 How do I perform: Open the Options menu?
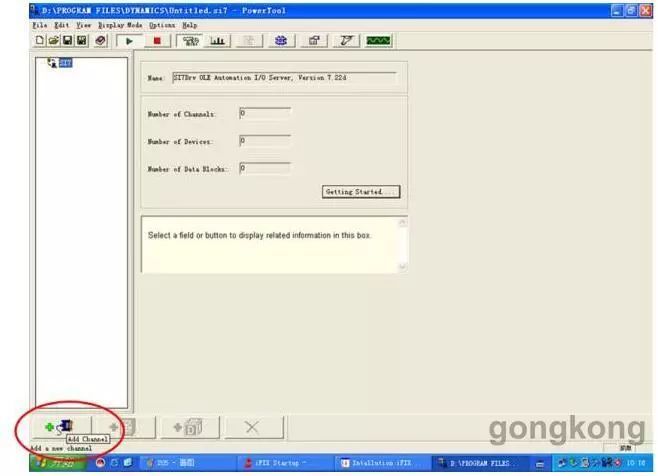(x=162, y=25)
